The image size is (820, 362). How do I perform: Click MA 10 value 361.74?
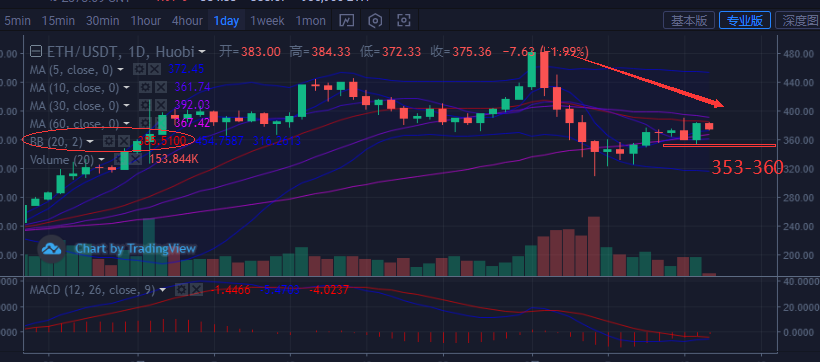coord(192,87)
